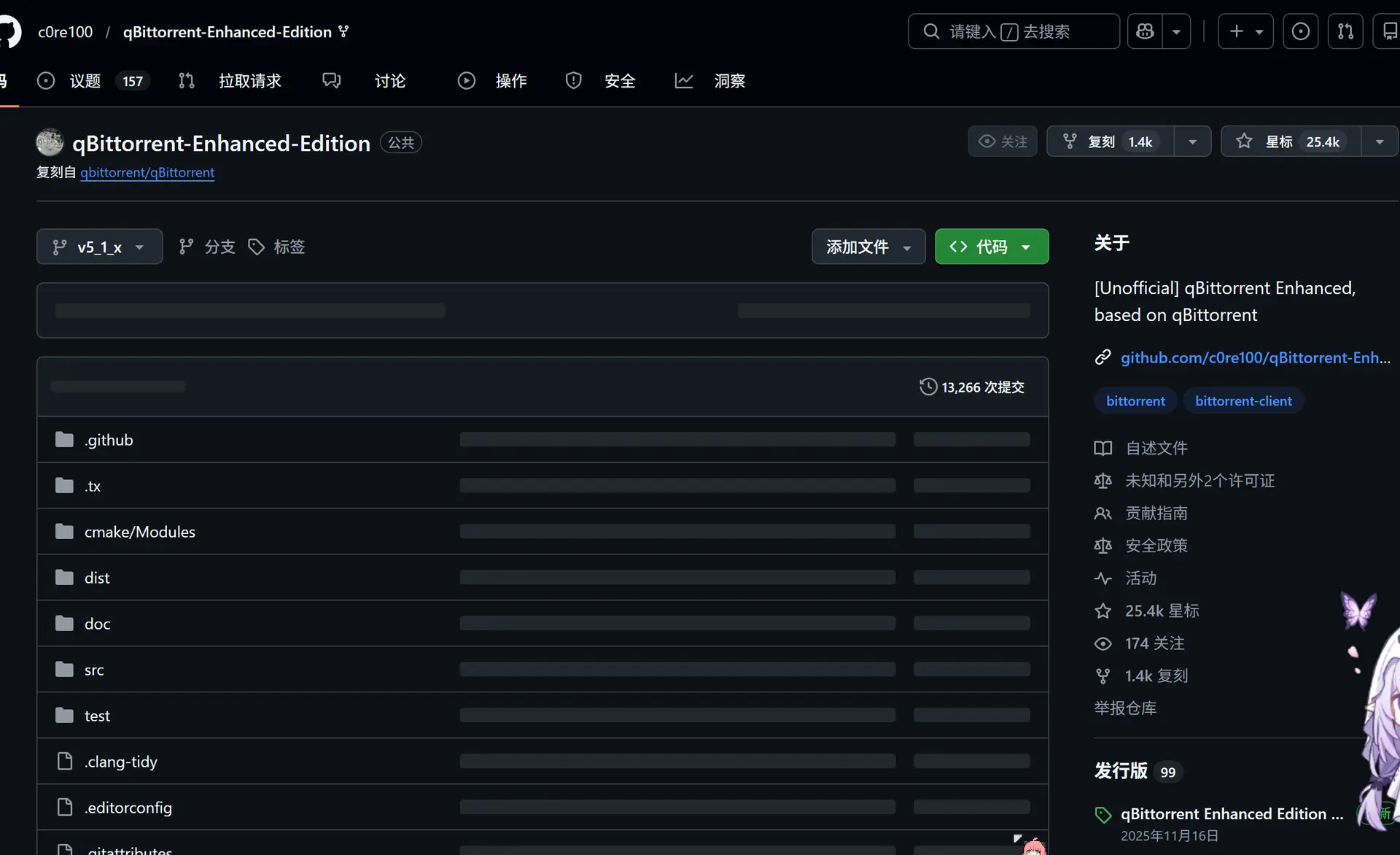The image size is (1400, 855).
Task: Expand the Copilot dropdown arrow
Action: coord(1176,31)
